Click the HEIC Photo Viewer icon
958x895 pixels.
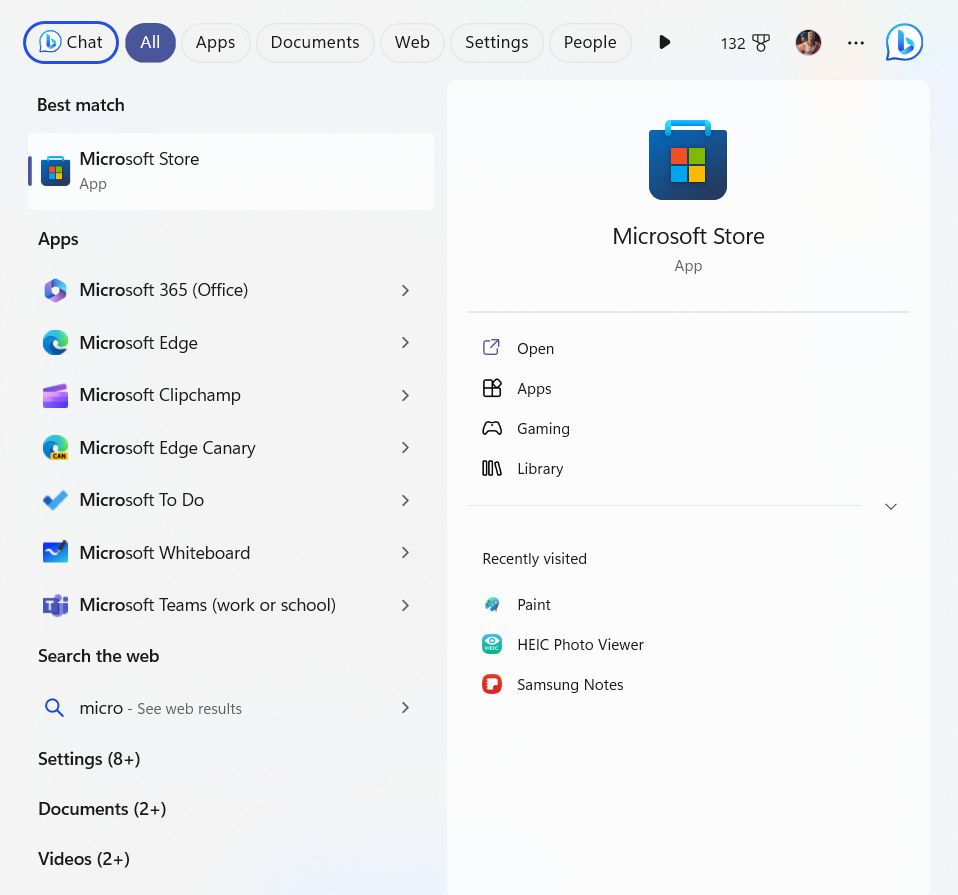coord(492,645)
